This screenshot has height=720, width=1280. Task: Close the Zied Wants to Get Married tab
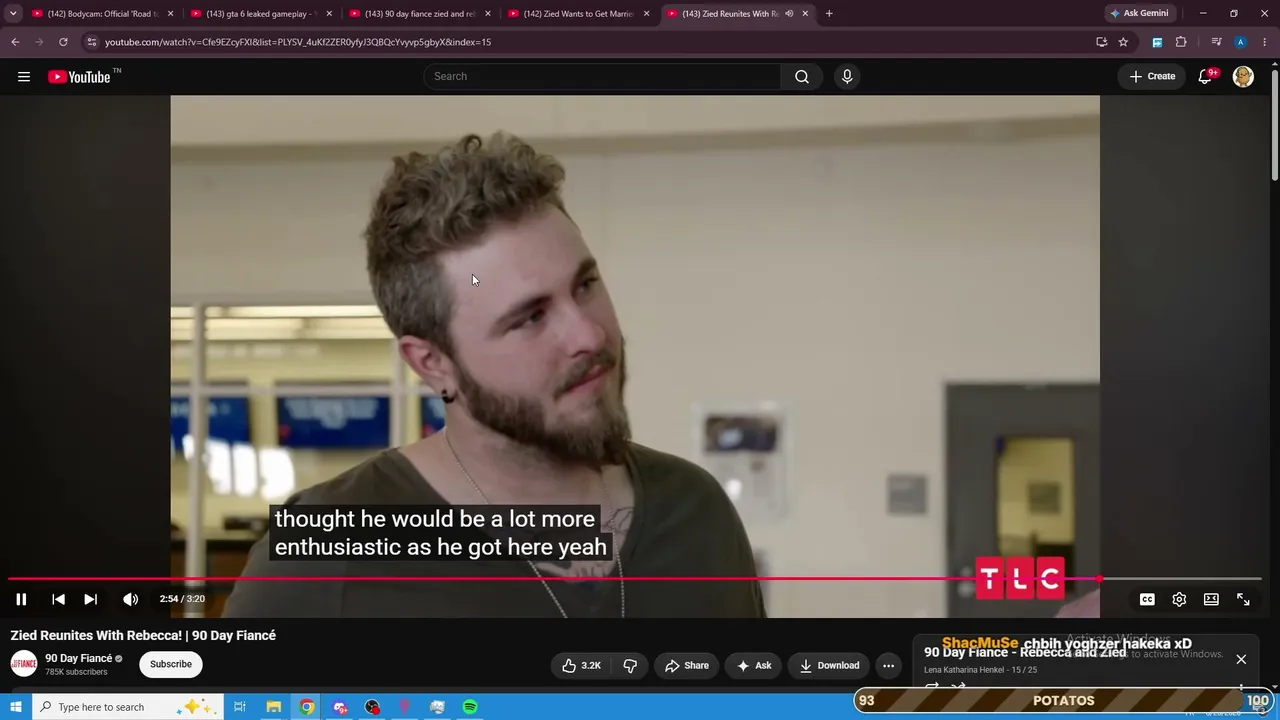pos(646,14)
